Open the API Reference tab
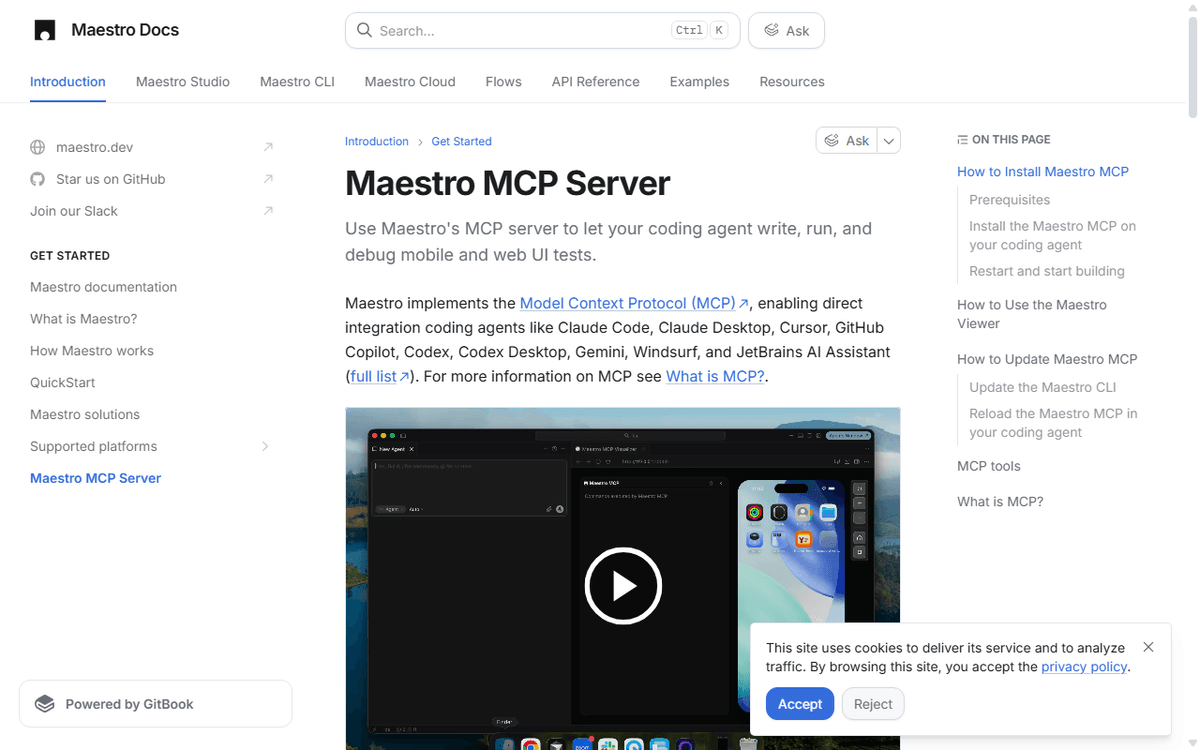 coord(596,82)
